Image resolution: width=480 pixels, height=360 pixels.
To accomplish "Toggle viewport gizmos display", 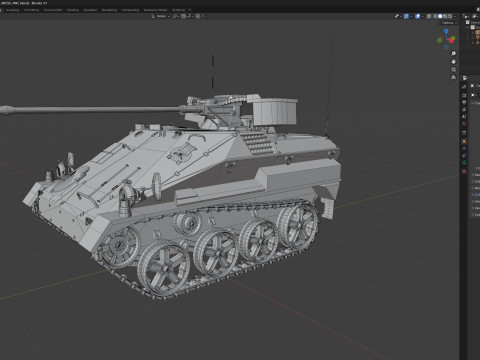I will coord(406,16).
